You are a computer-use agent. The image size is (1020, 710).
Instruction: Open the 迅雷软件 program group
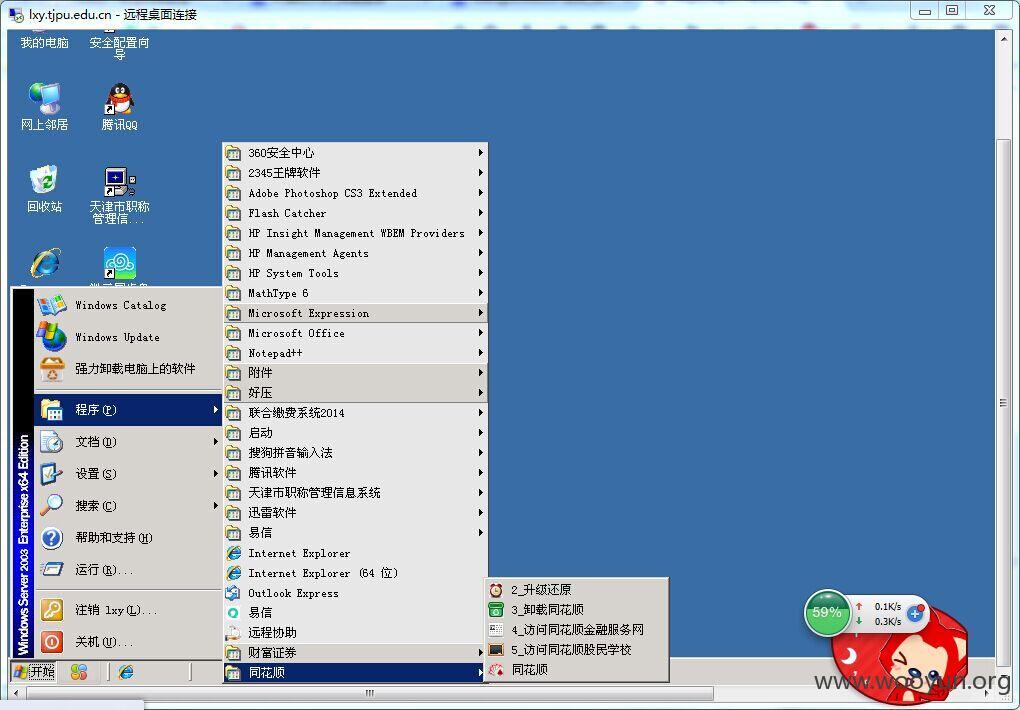[x=355, y=513]
